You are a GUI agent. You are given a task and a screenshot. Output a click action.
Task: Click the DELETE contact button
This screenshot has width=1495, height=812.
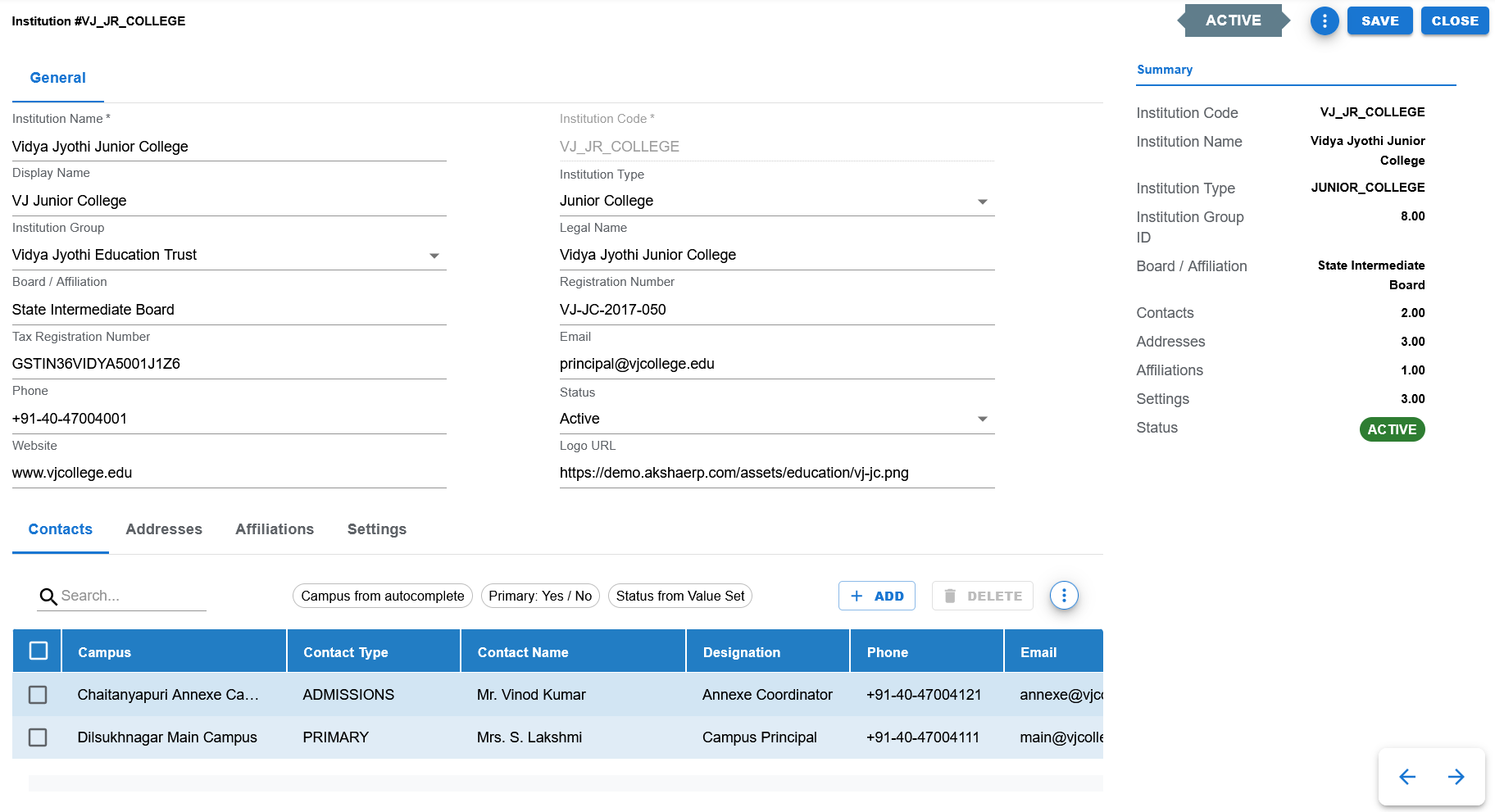(983, 596)
